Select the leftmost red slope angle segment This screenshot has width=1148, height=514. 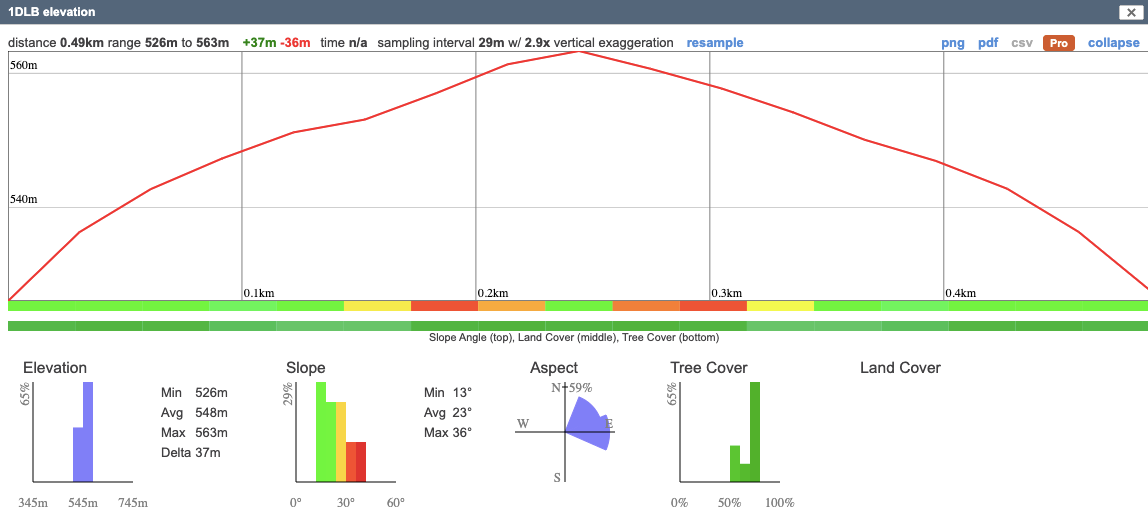pyautogui.click(x=444, y=305)
